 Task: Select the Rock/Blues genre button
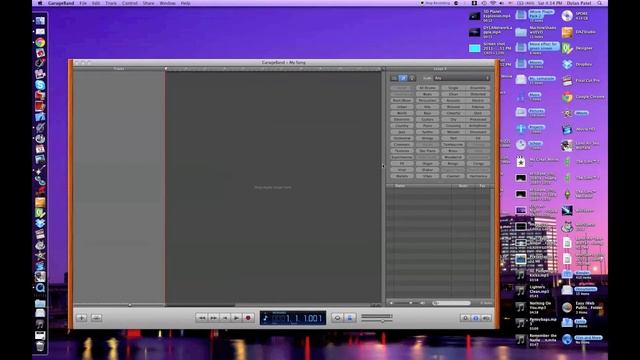[402, 100]
